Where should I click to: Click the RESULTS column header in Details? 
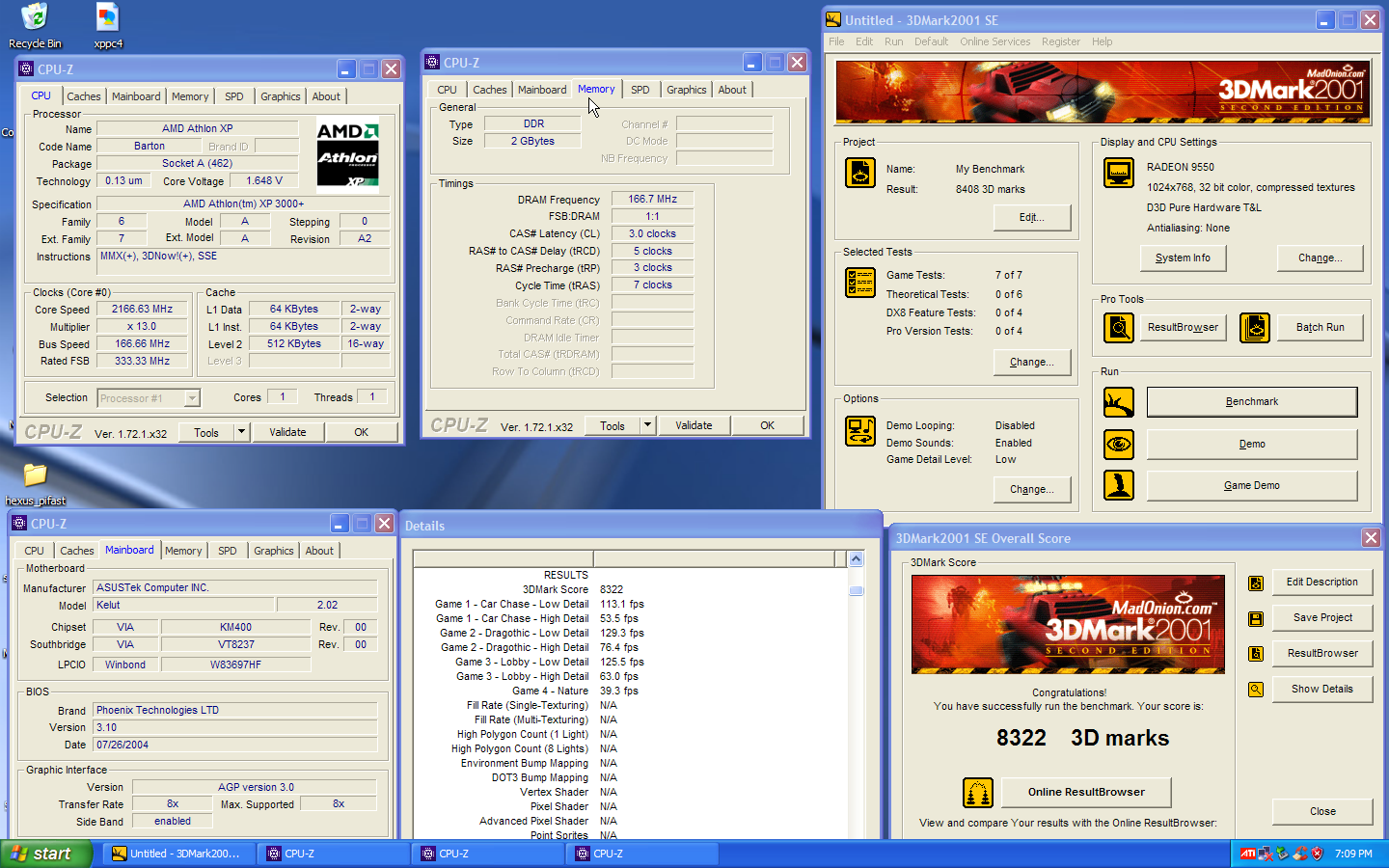tap(566, 575)
